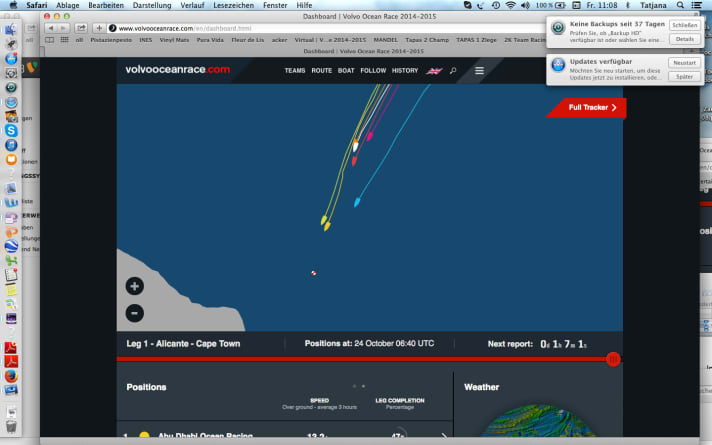Open HISTORY in site navigation

tap(405, 70)
